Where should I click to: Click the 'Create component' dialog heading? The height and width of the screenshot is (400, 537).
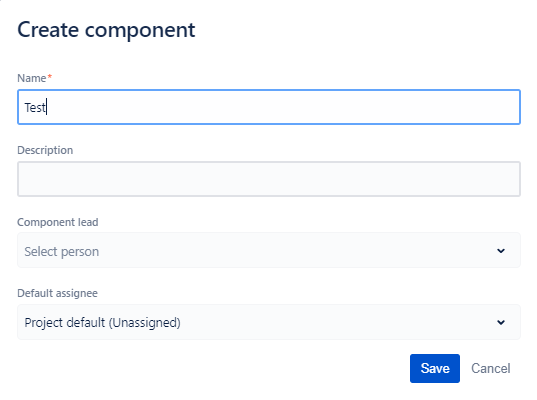[x=106, y=30]
